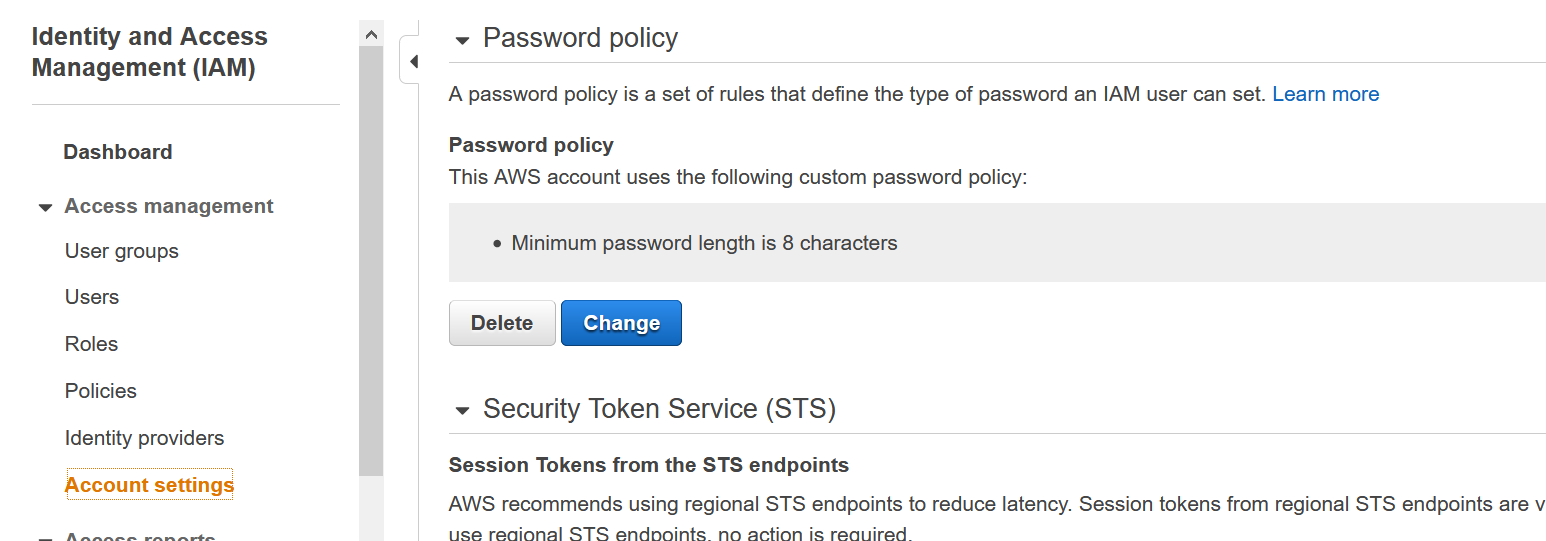The width and height of the screenshot is (1546, 541).
Task: Collapse the navigation pane with the left arrow handle
Action: (411, 61)
